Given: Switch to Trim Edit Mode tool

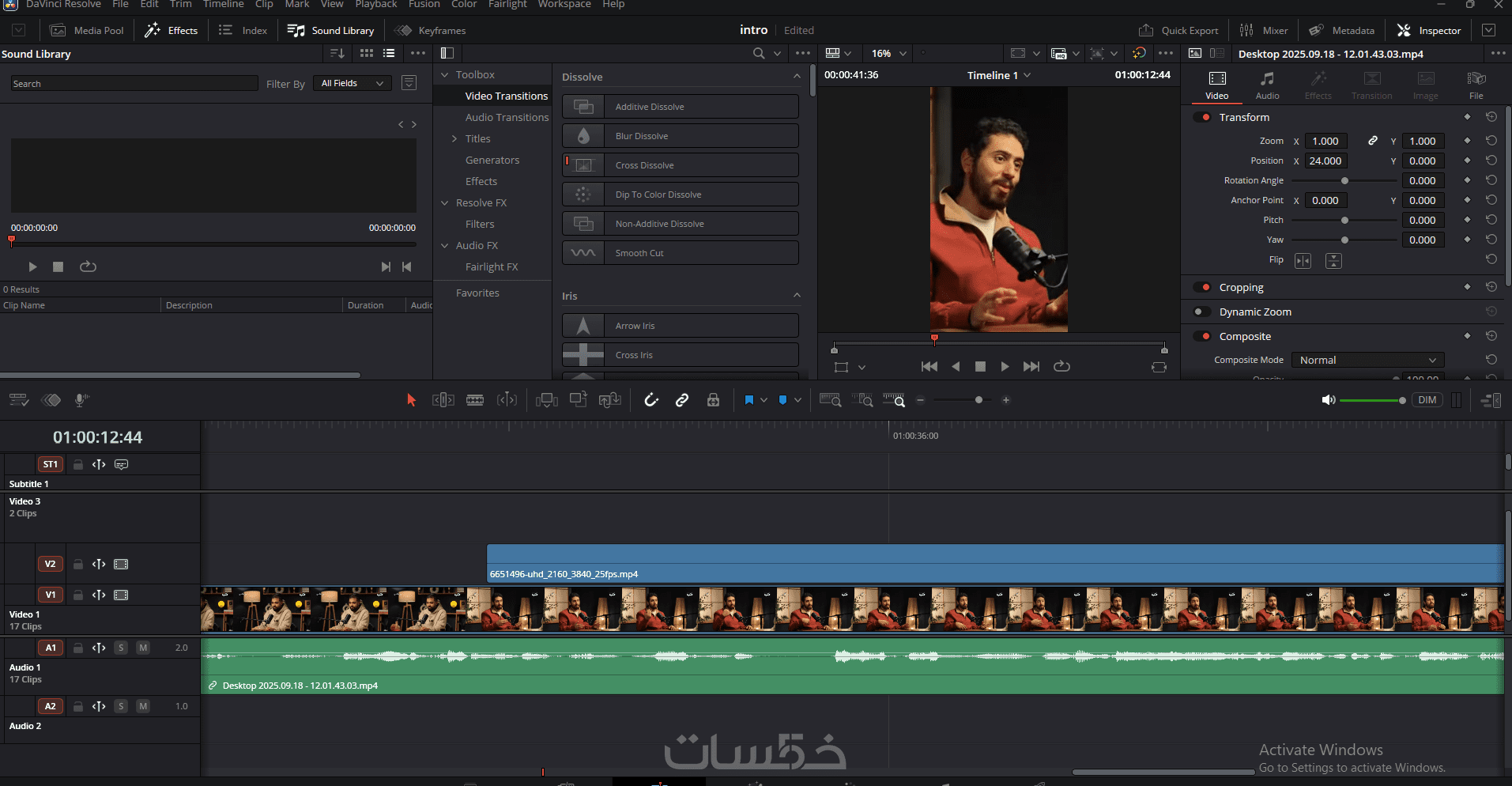Looking at the screenshot, I should pos(443,400).
